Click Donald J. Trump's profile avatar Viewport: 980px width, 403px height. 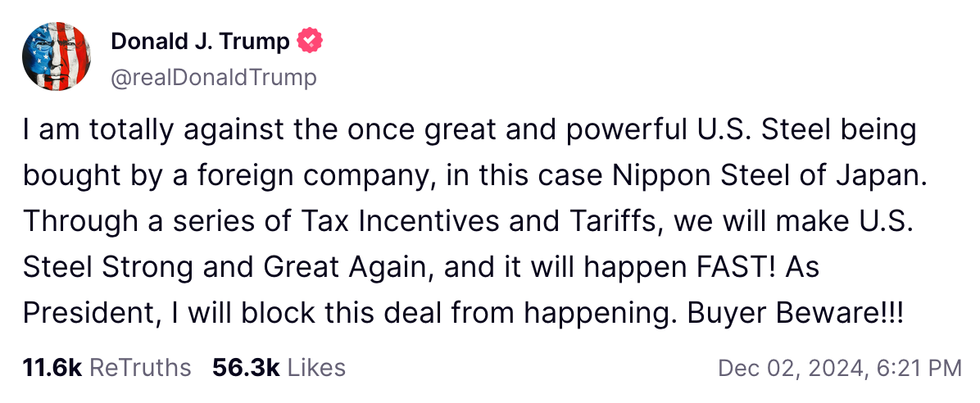(58, 56)
